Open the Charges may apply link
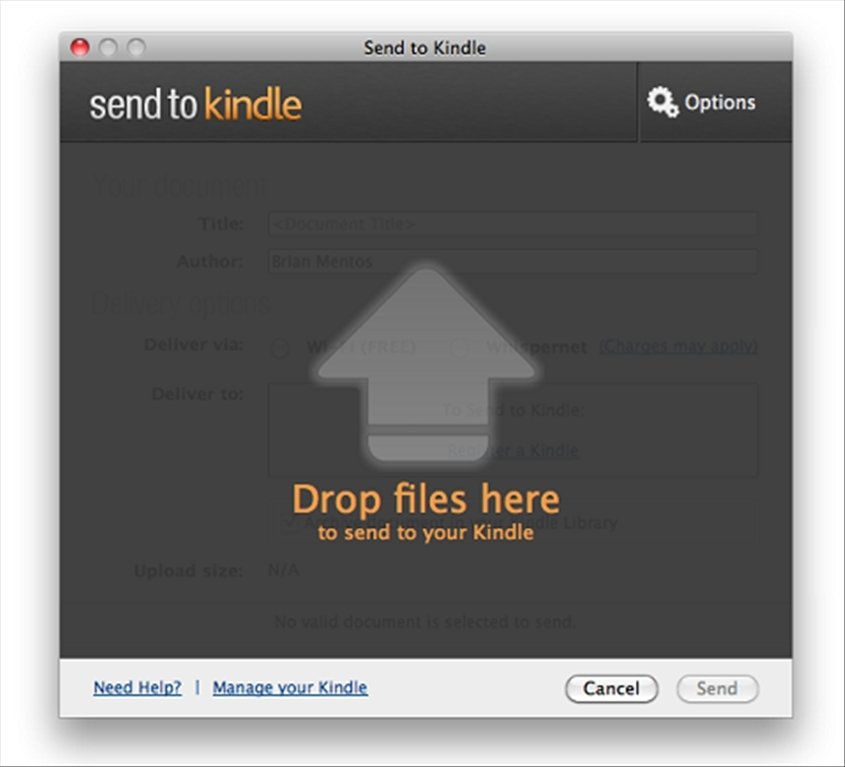Screen dimensions: 845x767 click(678, 346)
